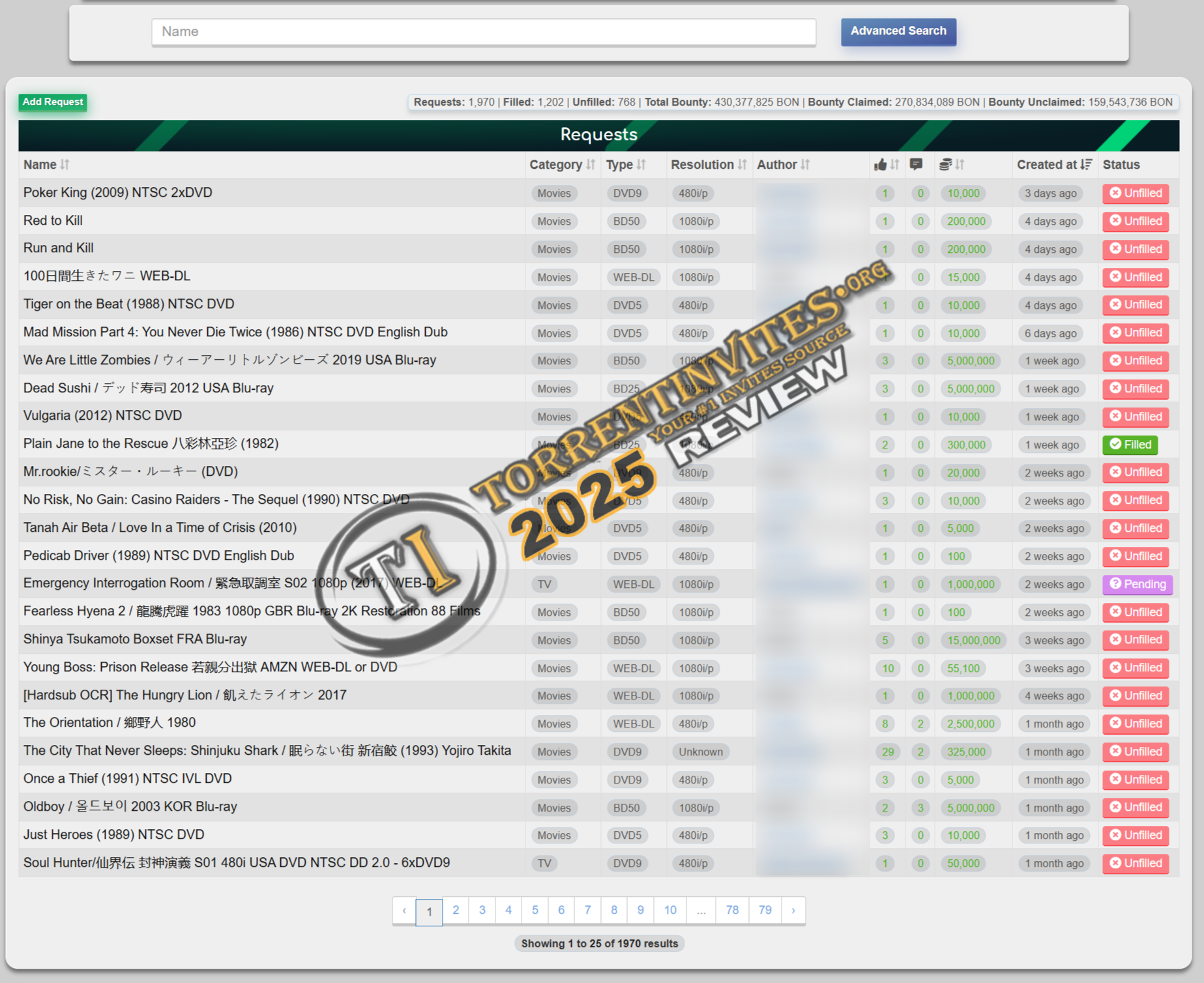This screenshot has width=1204, height=983.
Task: Click Filled status badge for Plain Jane
Action: click(1130, 445)
